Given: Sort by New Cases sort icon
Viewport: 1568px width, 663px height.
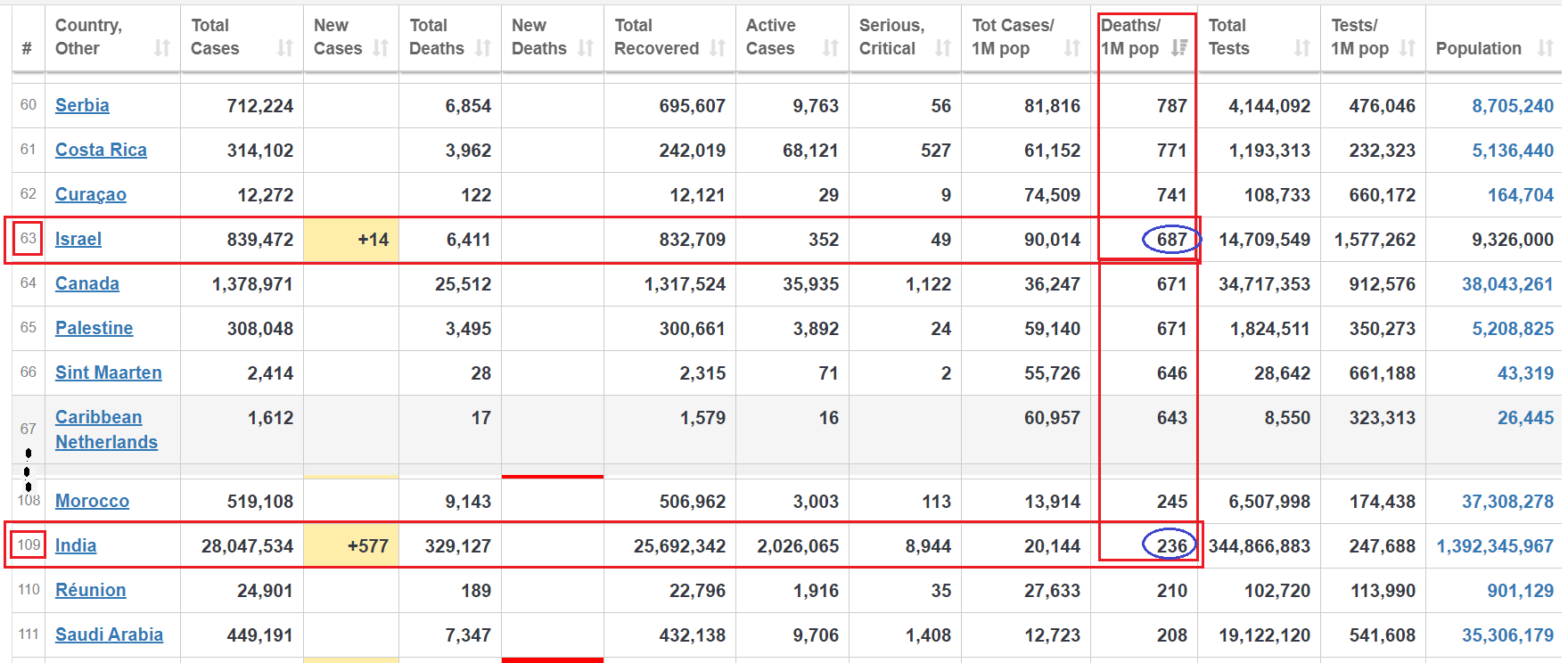Looking at the screenshot, I should pos(381,48).
